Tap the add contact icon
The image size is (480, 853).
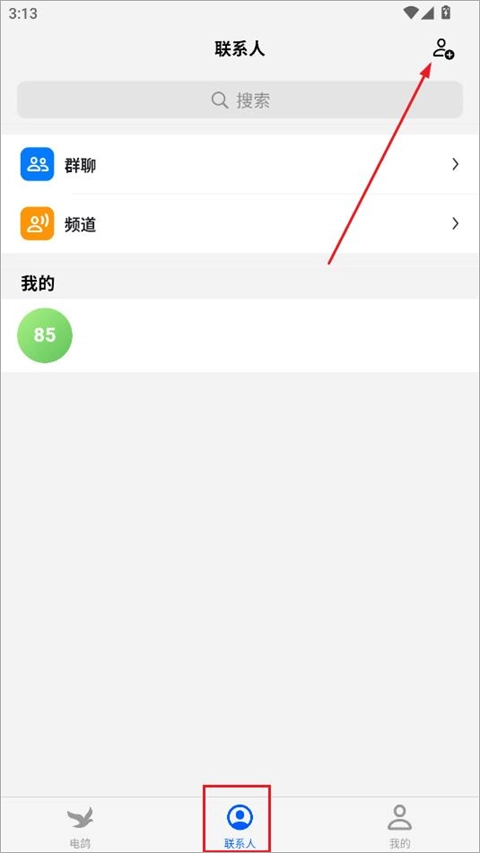point(444,49)
